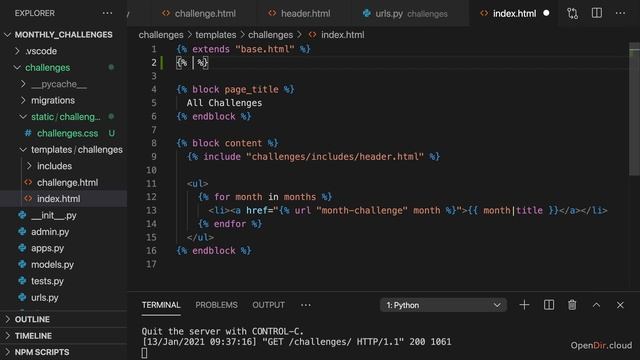Open challenges.css in explorer
This screenshot has width=640, height=360.
(x=63, y=133)
